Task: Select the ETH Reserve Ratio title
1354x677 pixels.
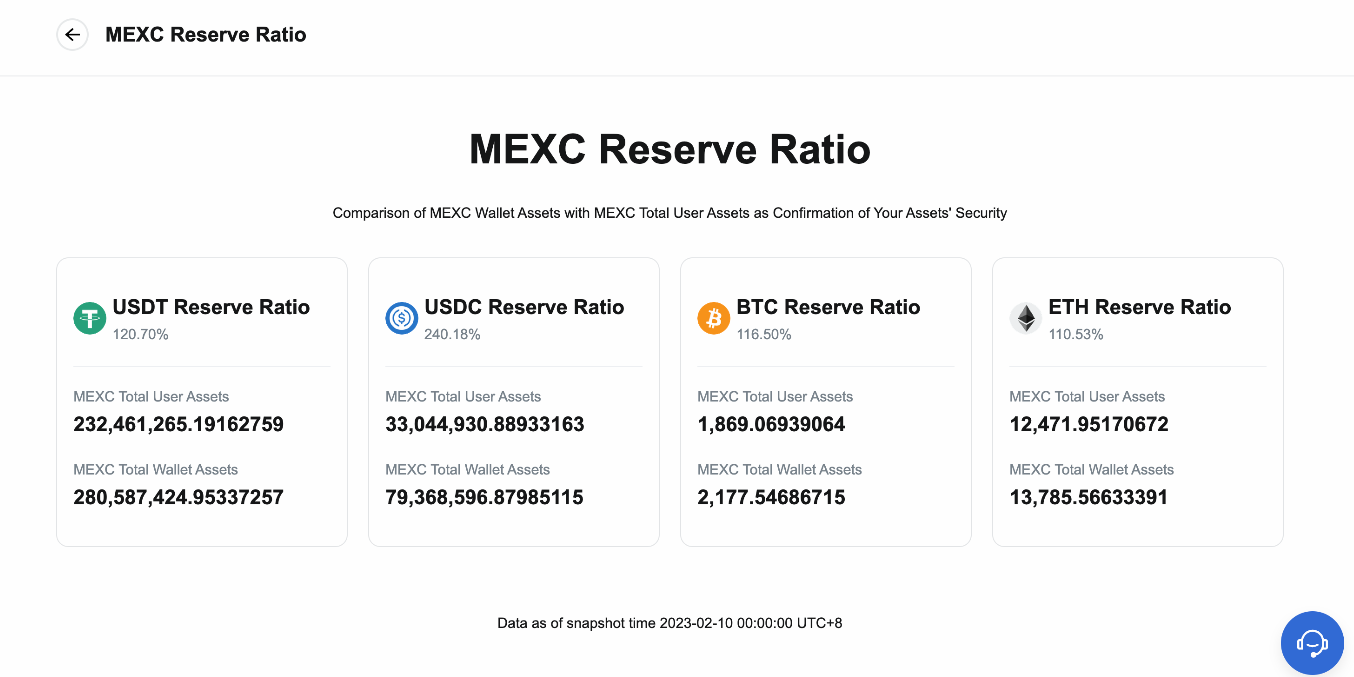Action: tap(1139, 307)
